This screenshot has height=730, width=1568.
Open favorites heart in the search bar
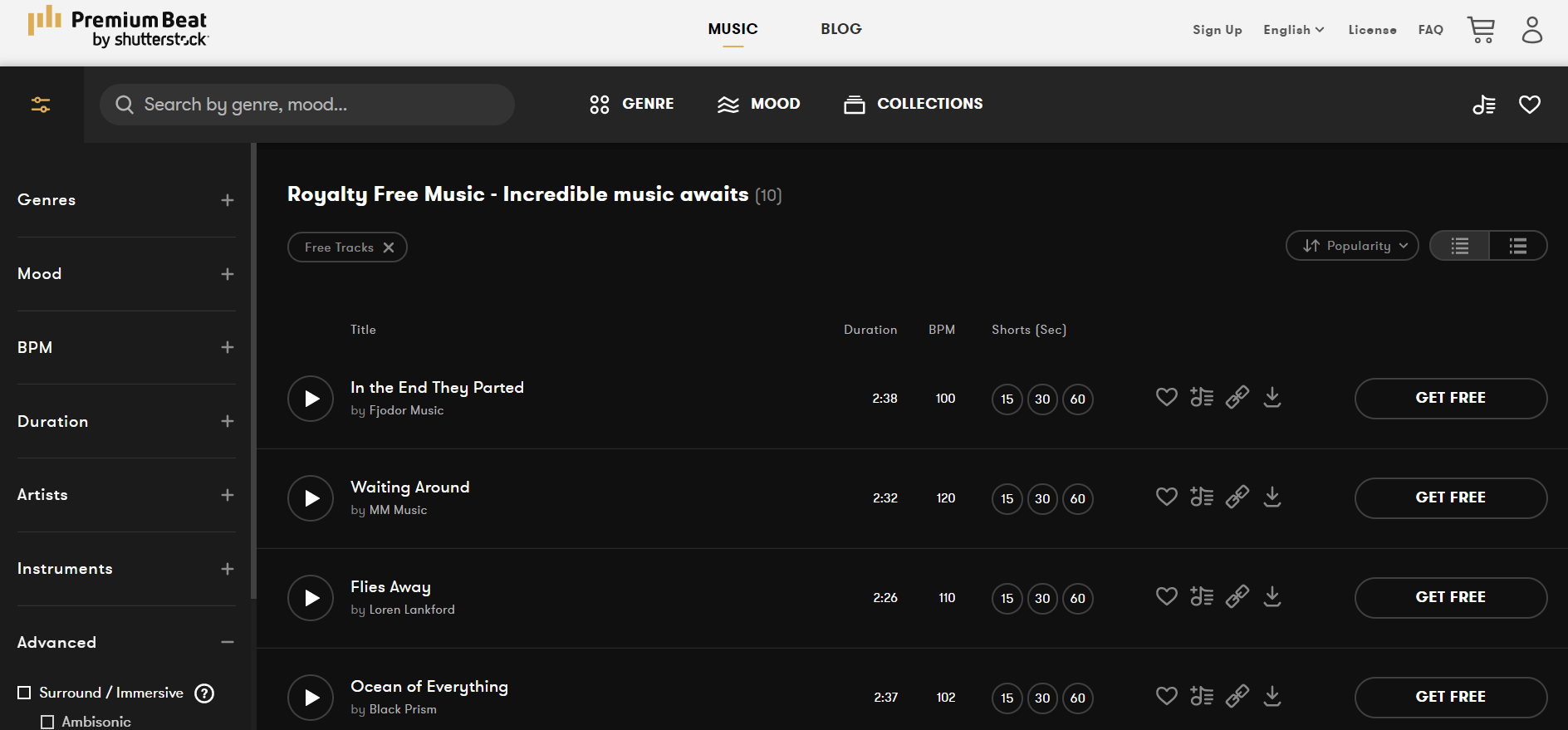pos(1530,105)
